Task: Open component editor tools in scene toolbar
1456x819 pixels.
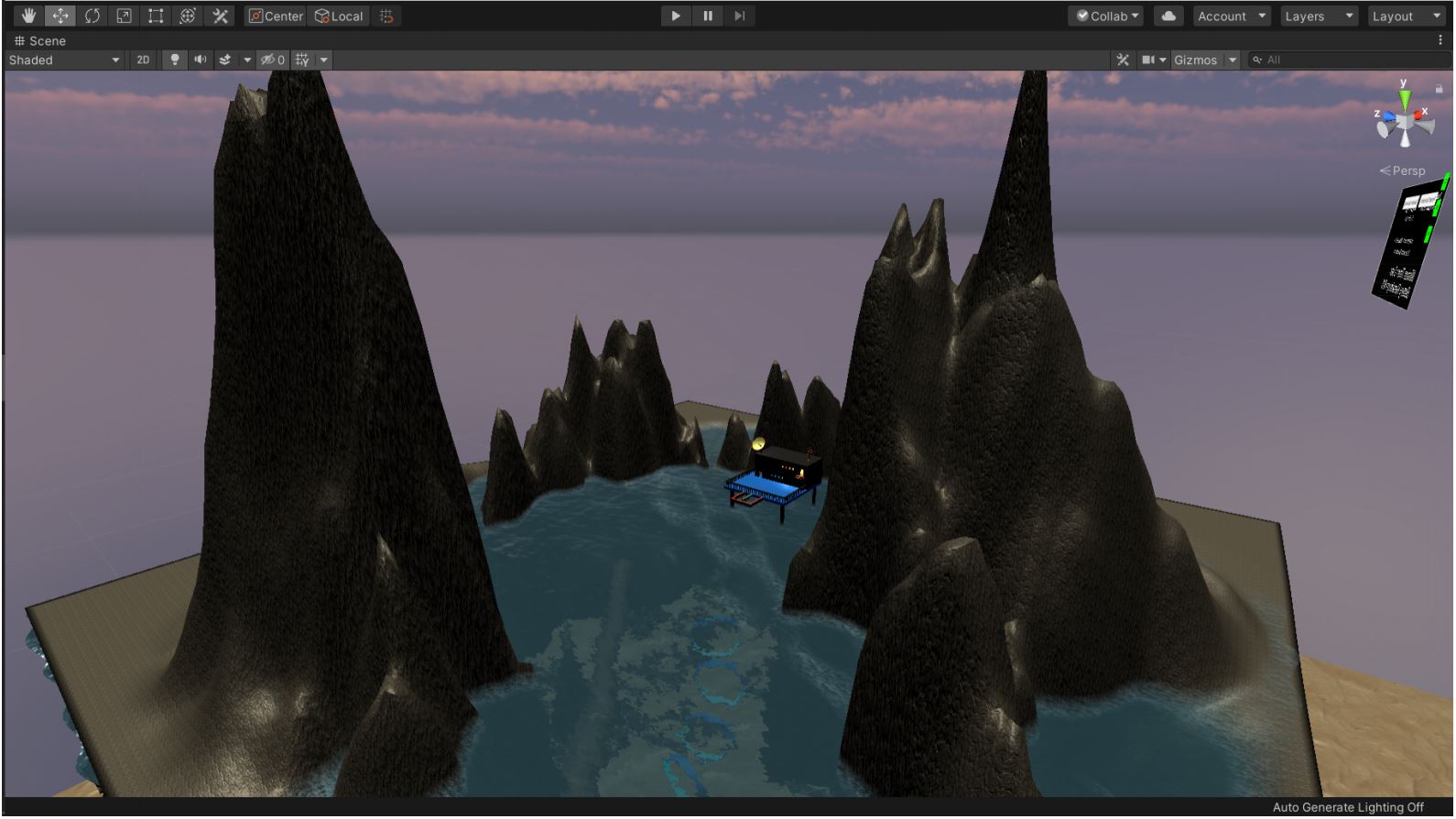Action: 1123,60
